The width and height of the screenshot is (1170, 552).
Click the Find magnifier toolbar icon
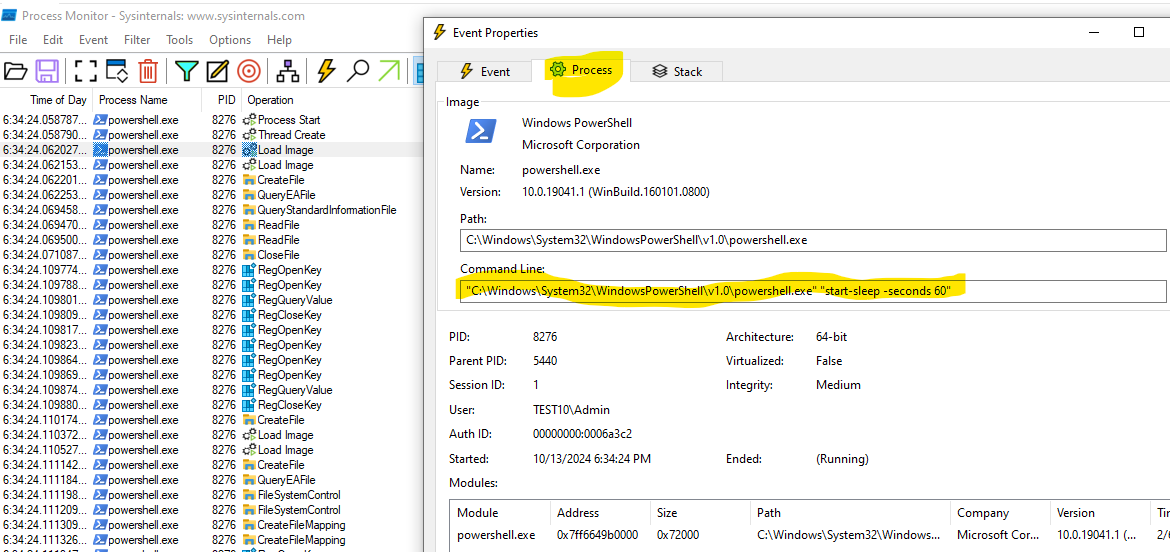[359, 71]
